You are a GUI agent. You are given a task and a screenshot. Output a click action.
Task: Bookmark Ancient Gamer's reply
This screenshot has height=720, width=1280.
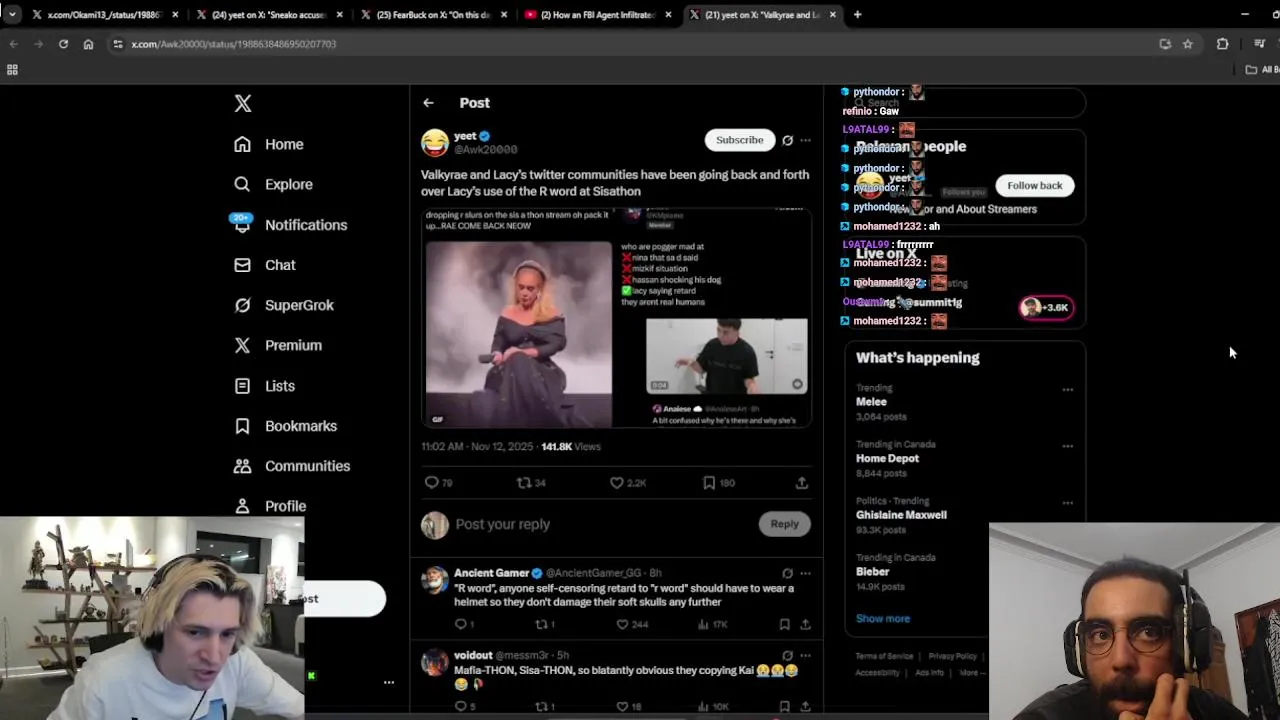784,624
